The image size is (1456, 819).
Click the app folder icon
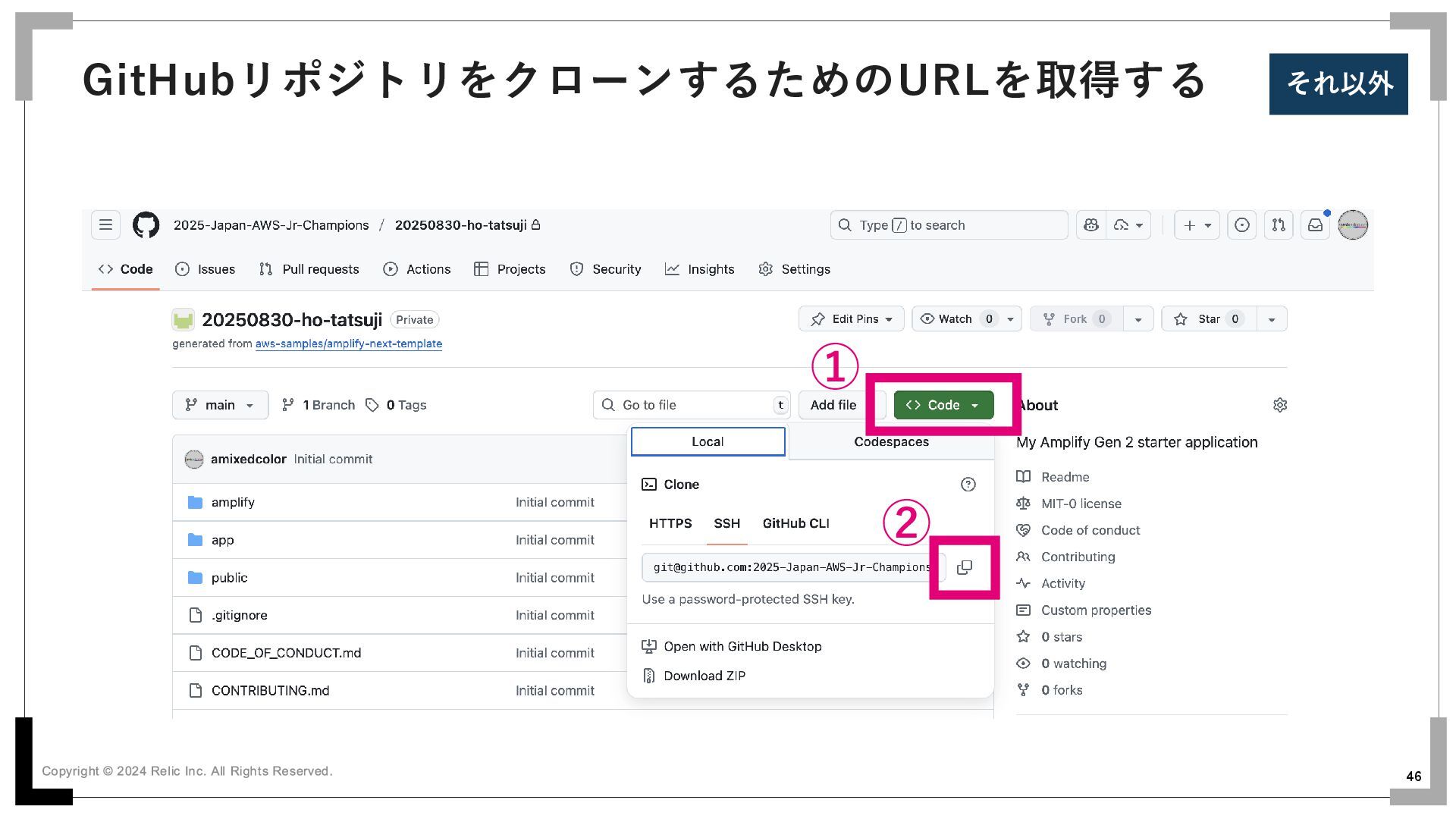click(x=195, y=540)
